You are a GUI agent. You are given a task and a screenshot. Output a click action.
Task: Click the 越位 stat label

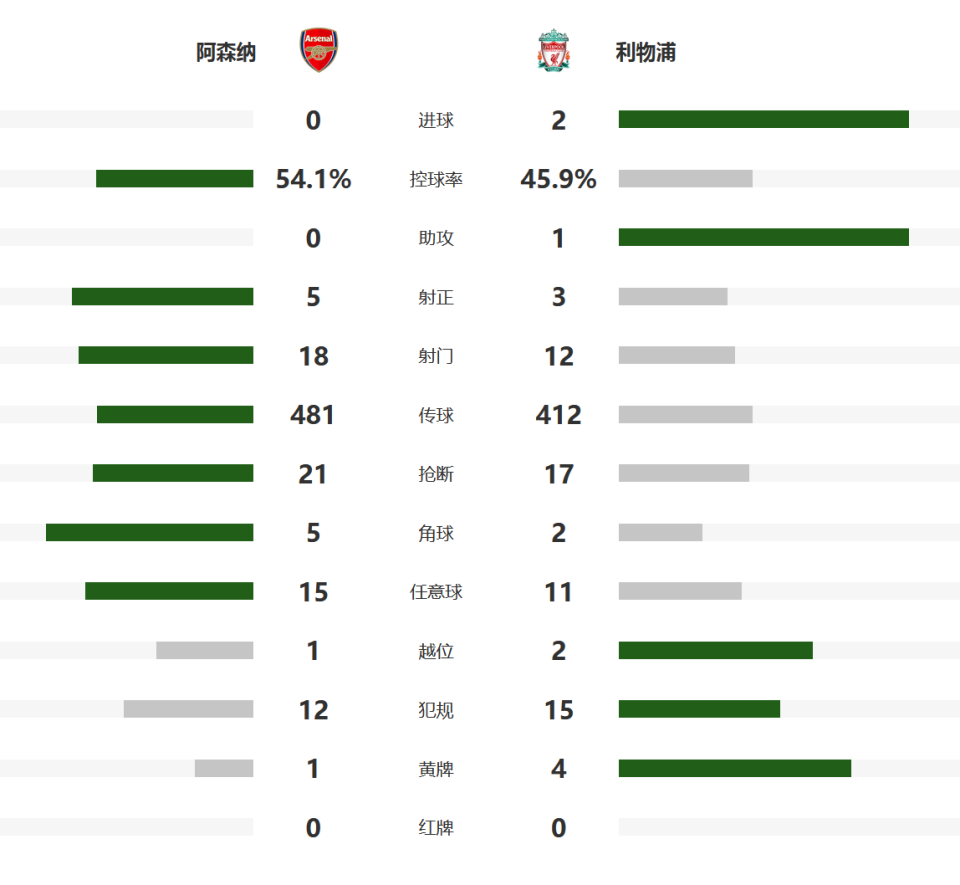tap(436, 651)
